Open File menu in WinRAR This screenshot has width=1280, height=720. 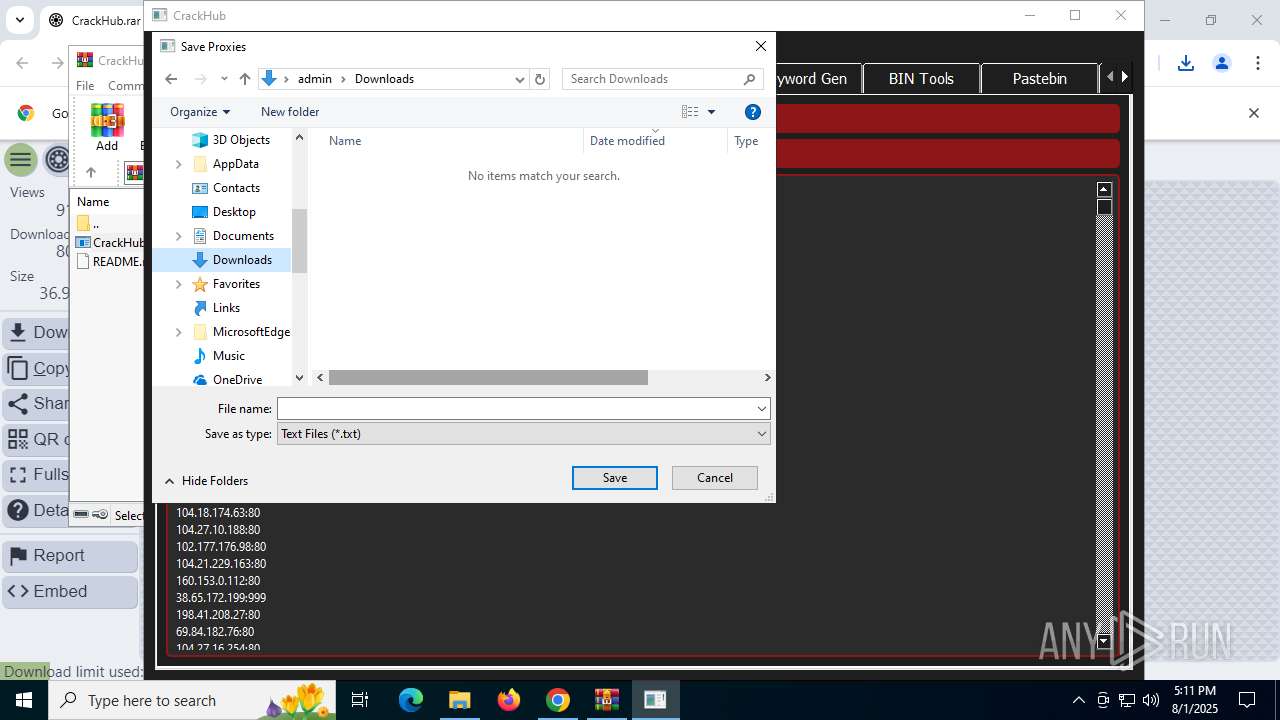point(85,86)
